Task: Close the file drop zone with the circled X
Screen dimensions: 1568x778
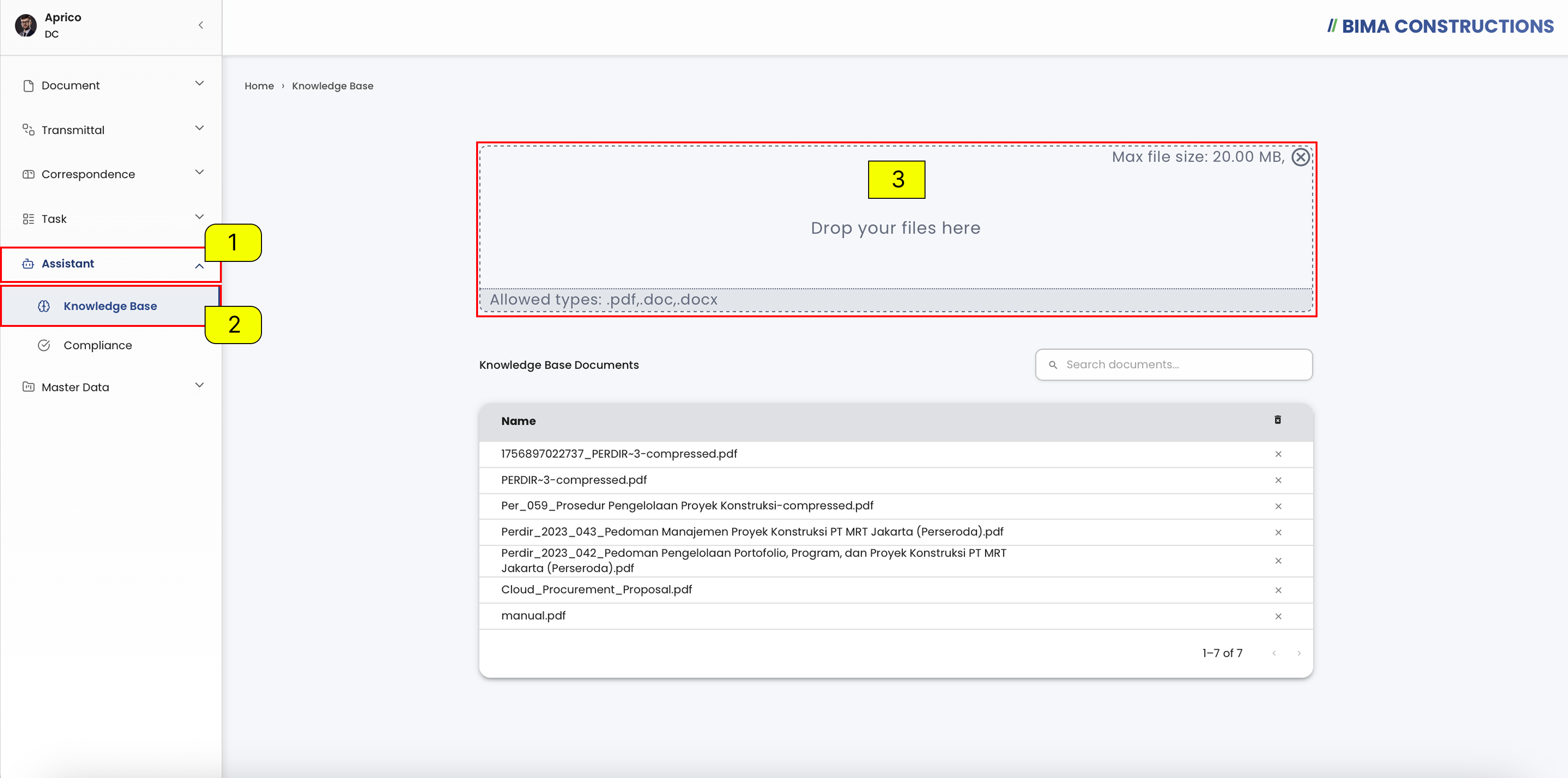Action: (x=1300, y=157)
